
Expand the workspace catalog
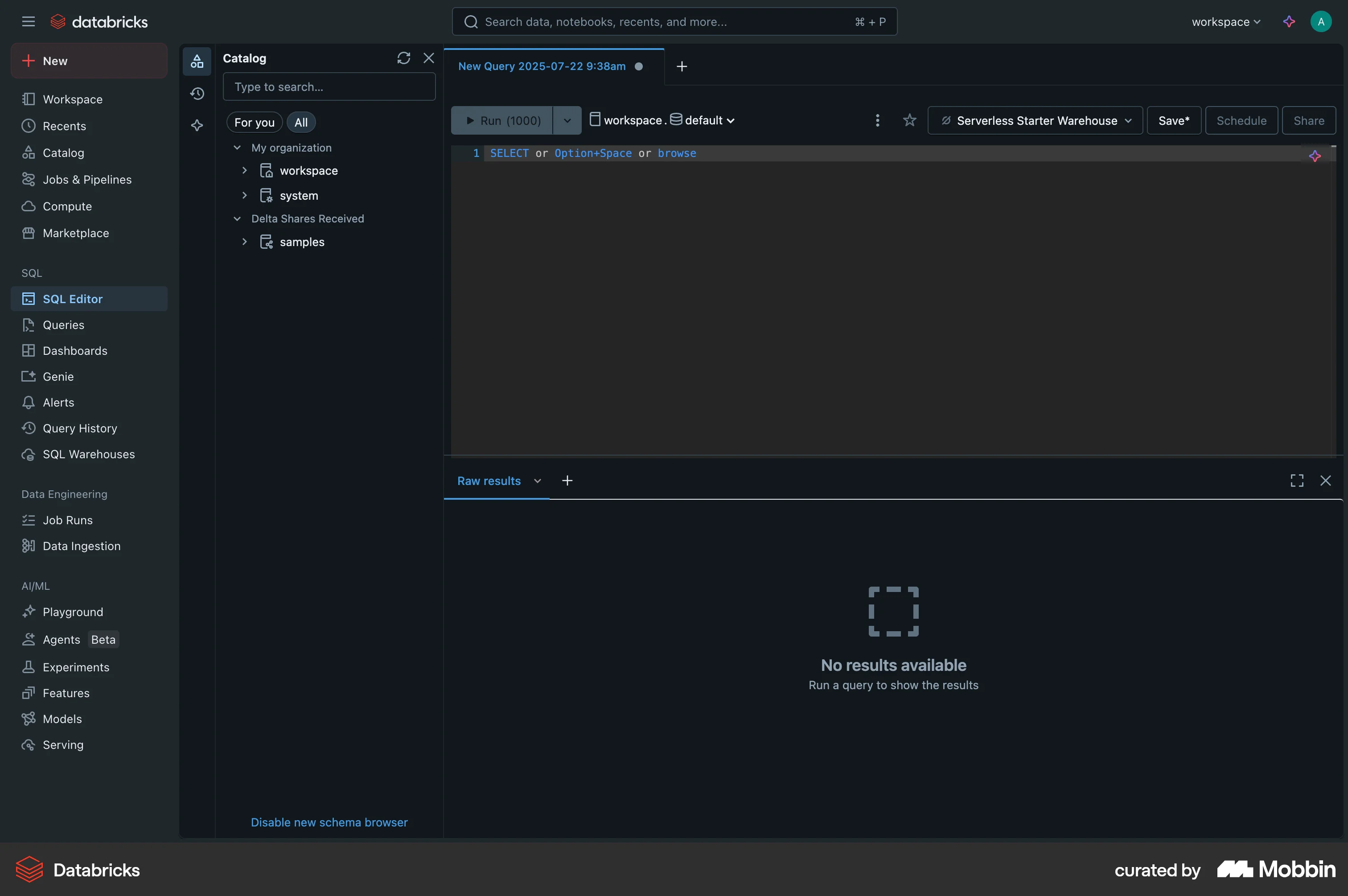point(245,170)
